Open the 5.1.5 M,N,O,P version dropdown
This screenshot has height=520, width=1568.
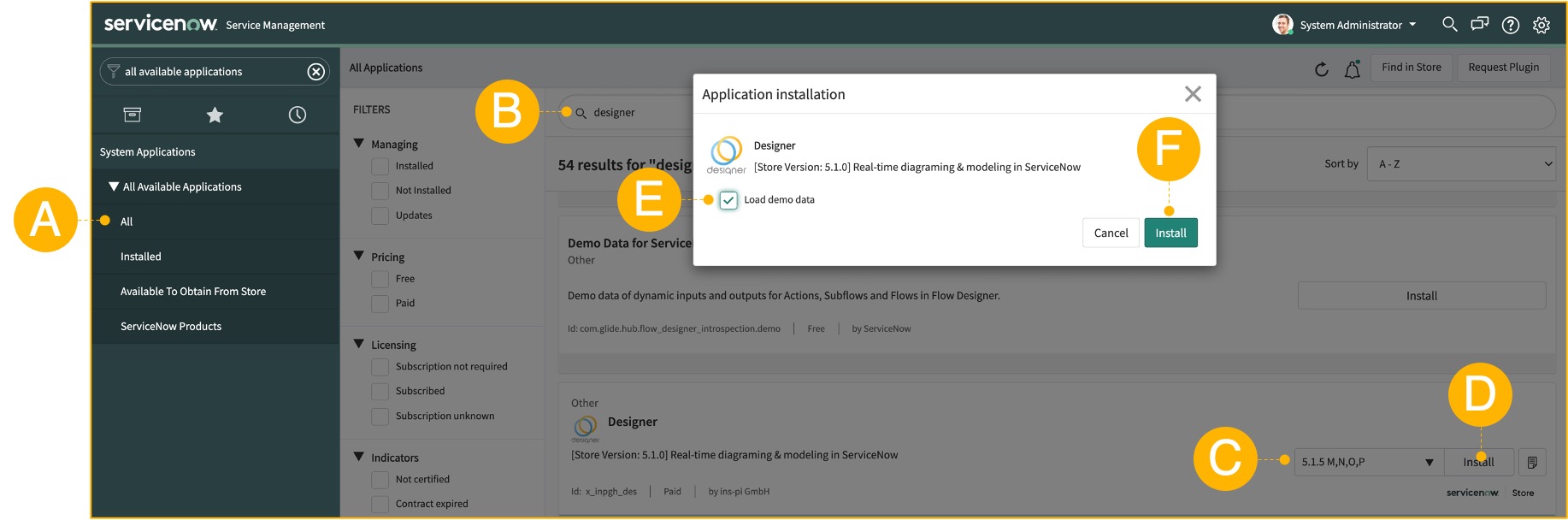coord(1369,462)
